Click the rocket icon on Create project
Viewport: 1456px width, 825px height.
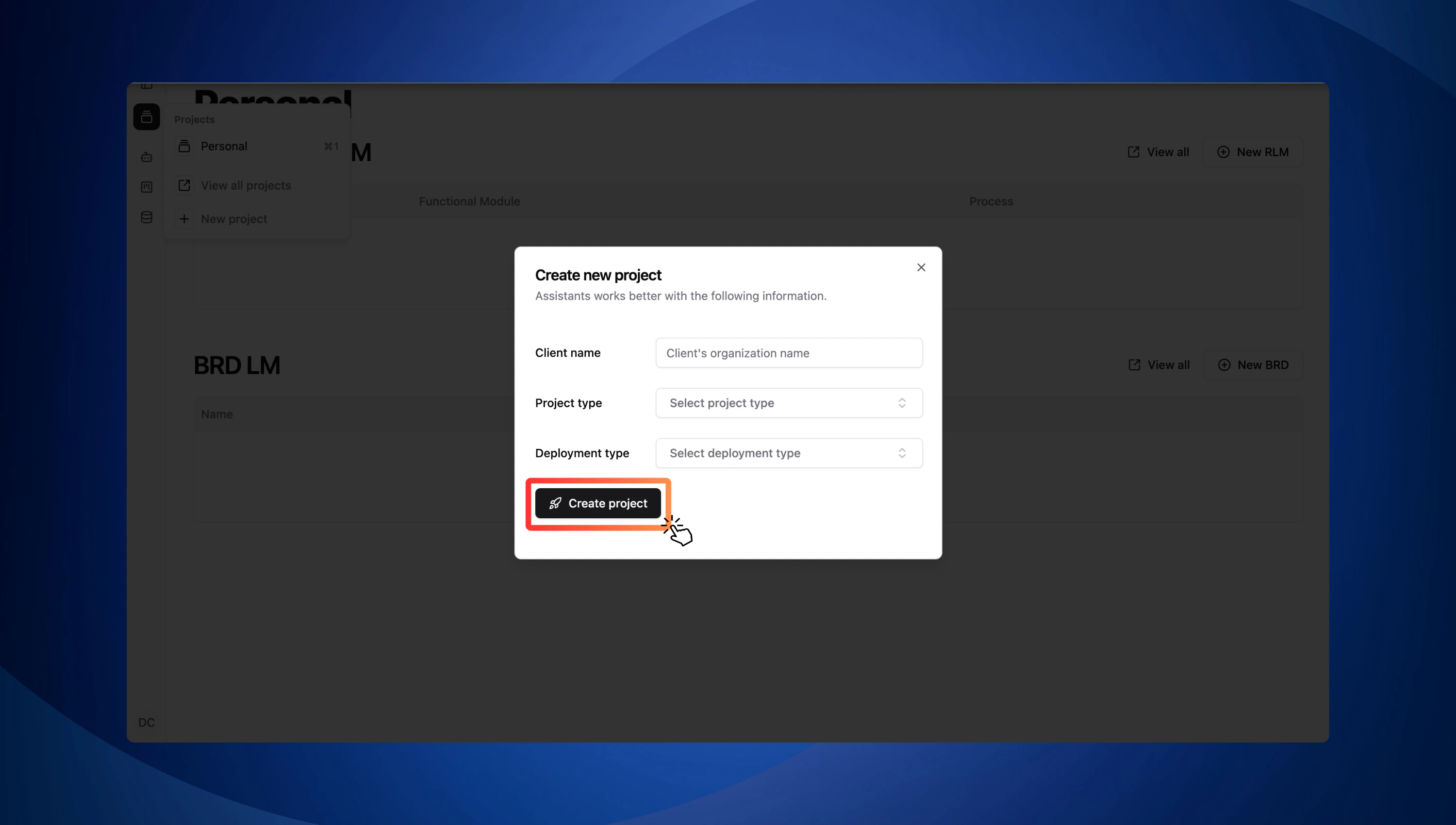pyautogui.click(x=555, y=503)
